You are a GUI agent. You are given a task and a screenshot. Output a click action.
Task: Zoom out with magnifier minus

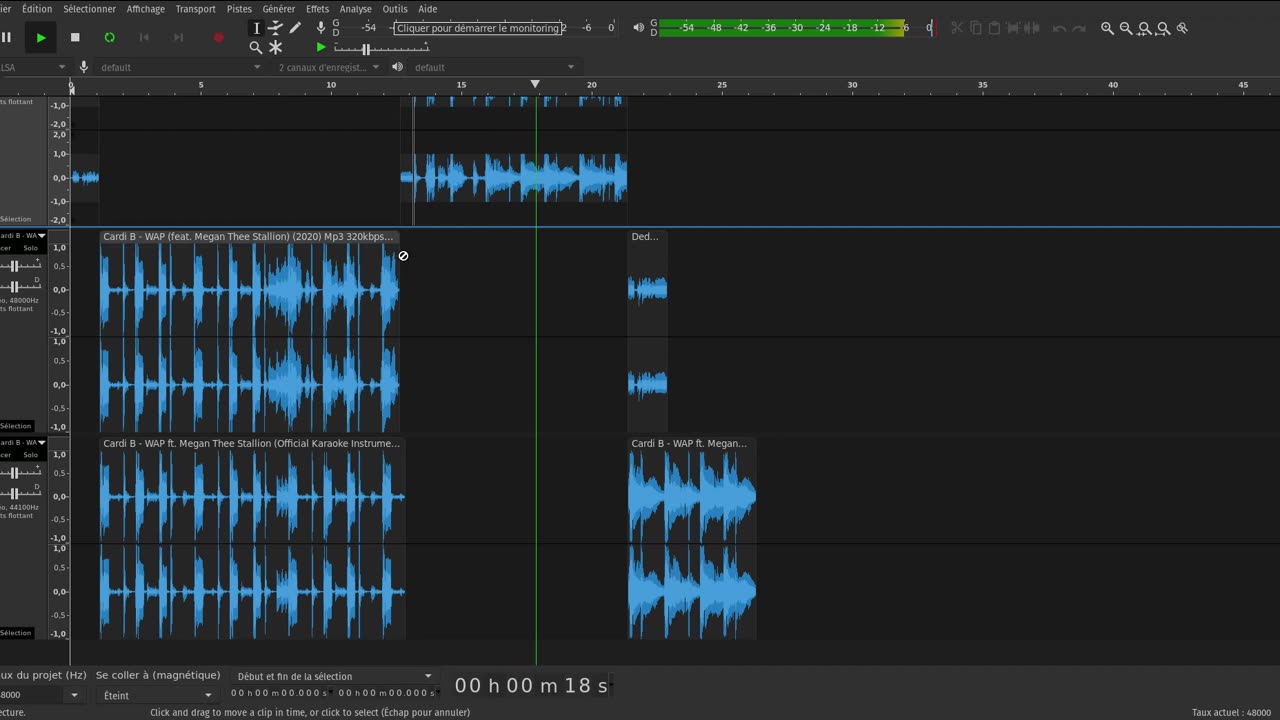(1126, 28)
